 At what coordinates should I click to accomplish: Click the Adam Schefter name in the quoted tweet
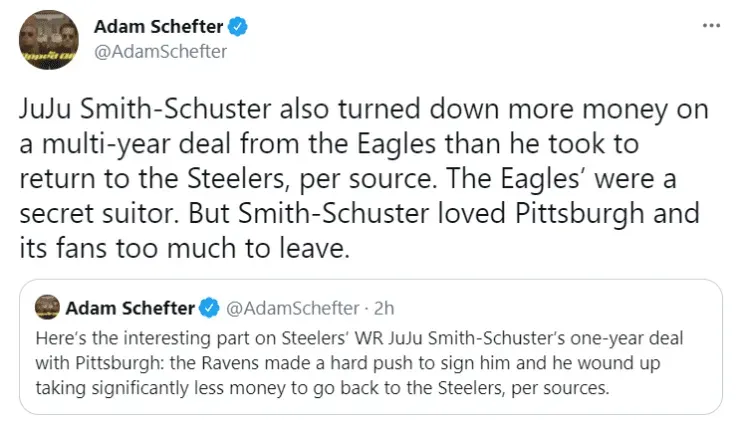130,305
